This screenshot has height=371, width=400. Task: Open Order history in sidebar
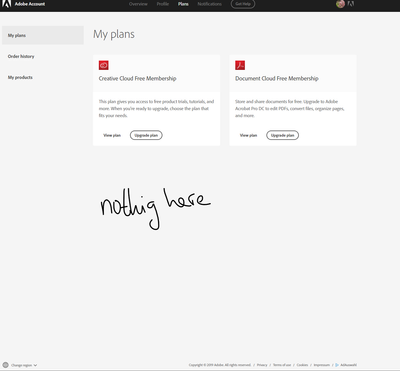click(x=21, y=56)
